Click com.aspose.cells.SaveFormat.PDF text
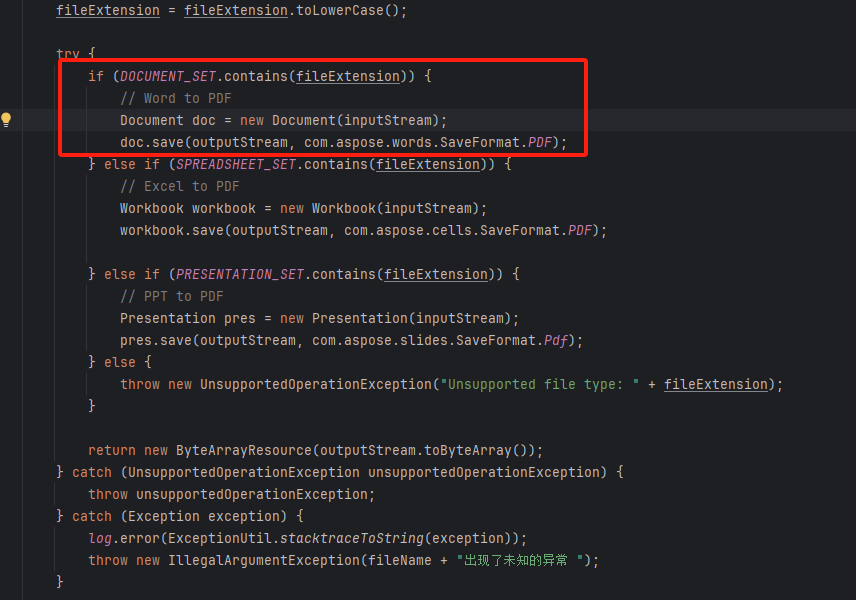 pyautogui.click(x=468, y=230)
